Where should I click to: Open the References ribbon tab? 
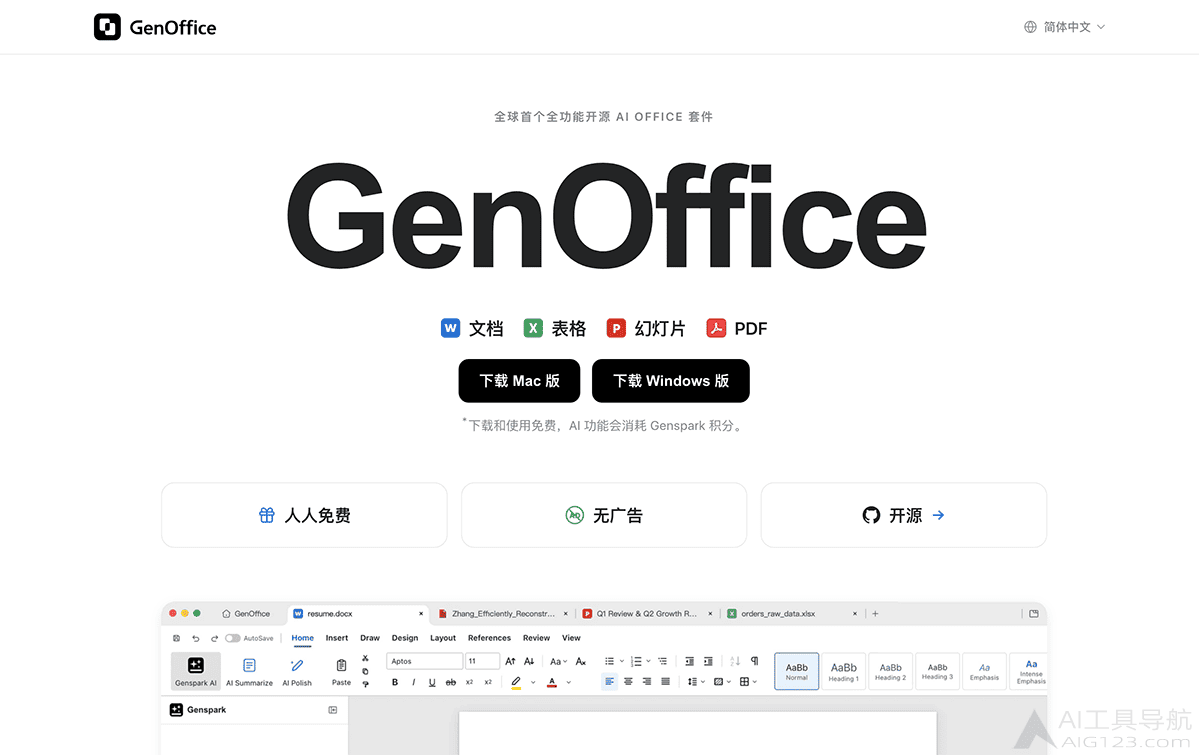[489, 638]
